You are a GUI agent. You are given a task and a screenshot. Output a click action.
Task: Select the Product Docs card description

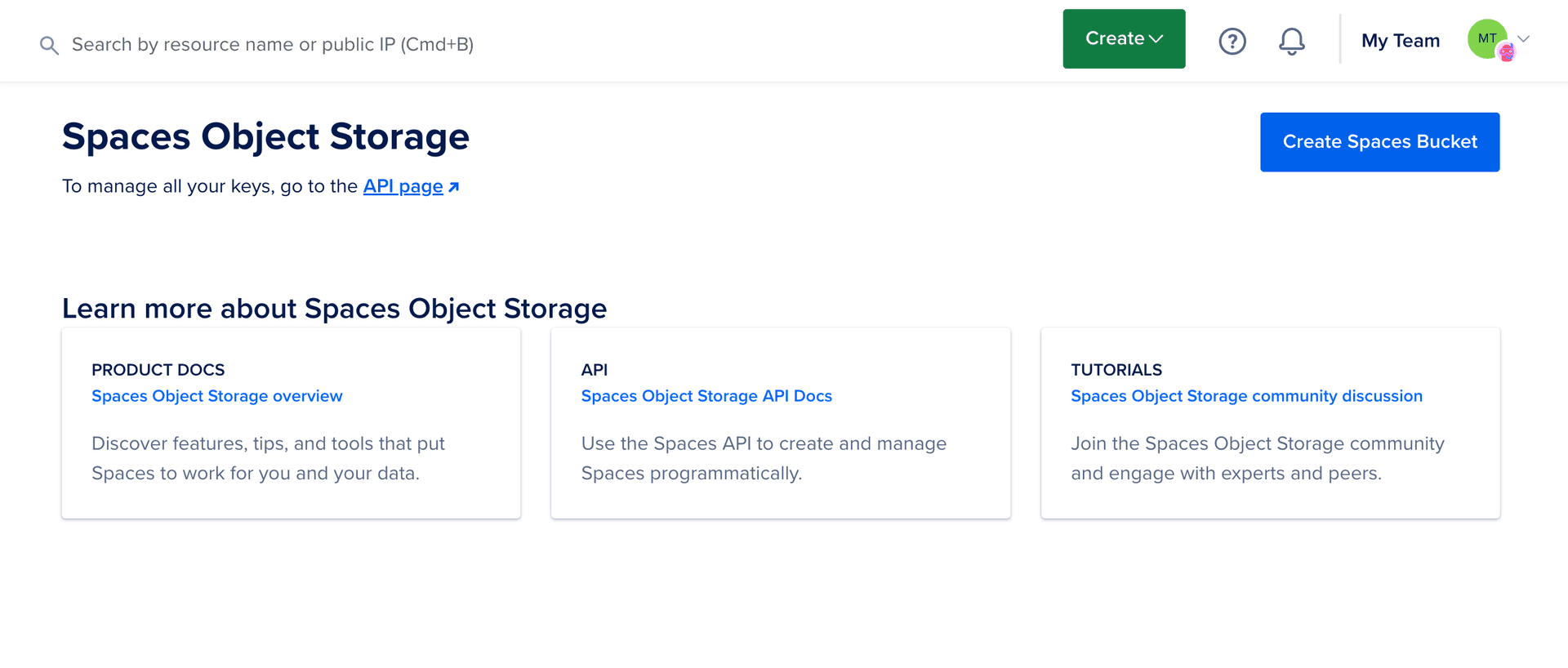click(268, 458)
